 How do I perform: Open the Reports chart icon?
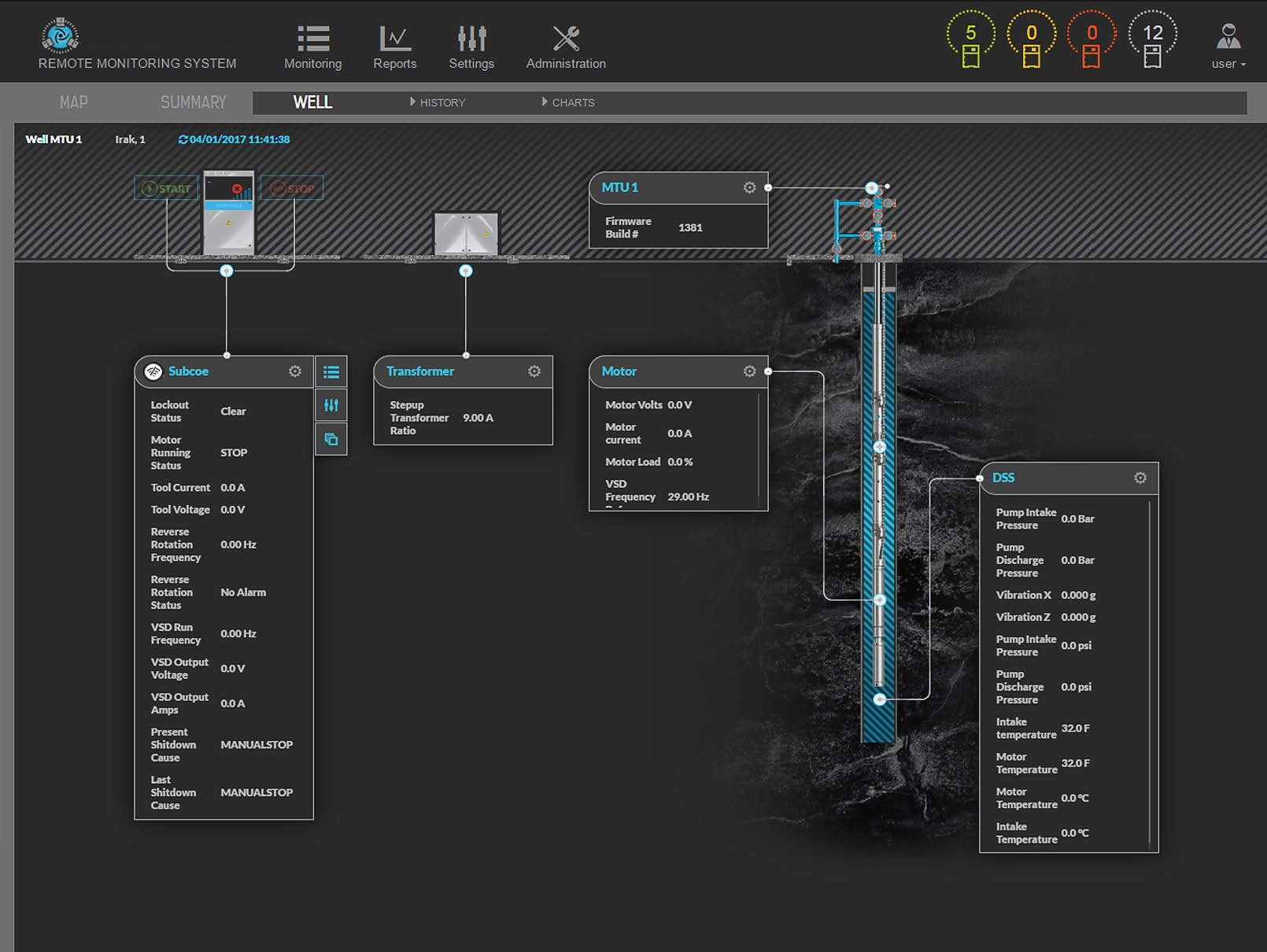point(394,38)
